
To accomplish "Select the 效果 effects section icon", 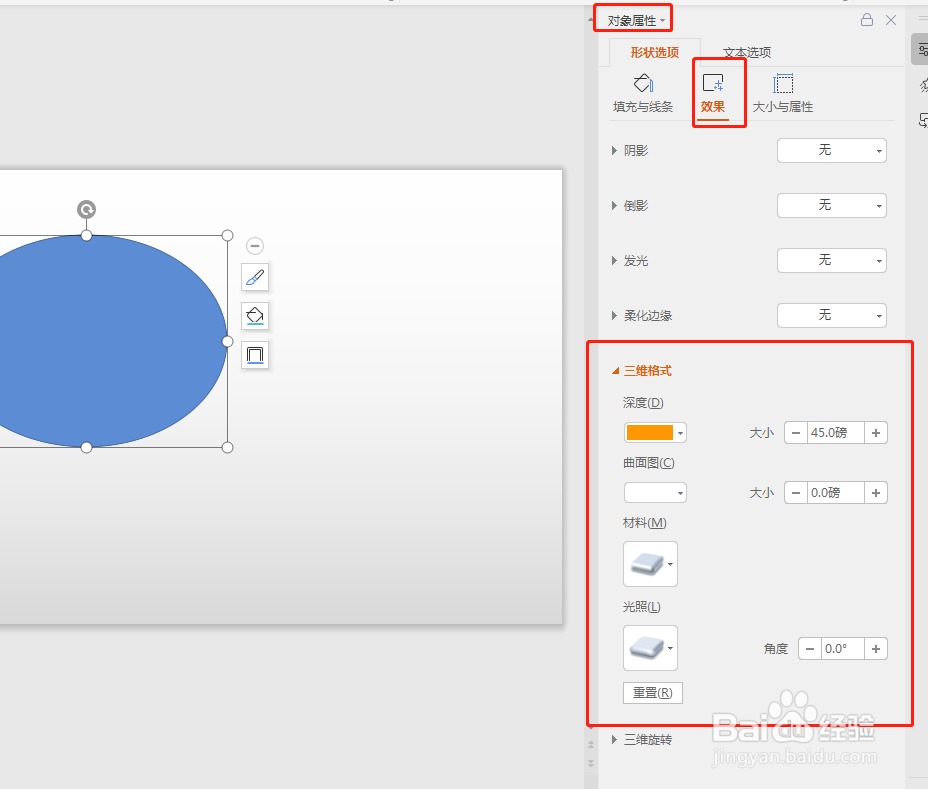I will [x=713, y=93].
